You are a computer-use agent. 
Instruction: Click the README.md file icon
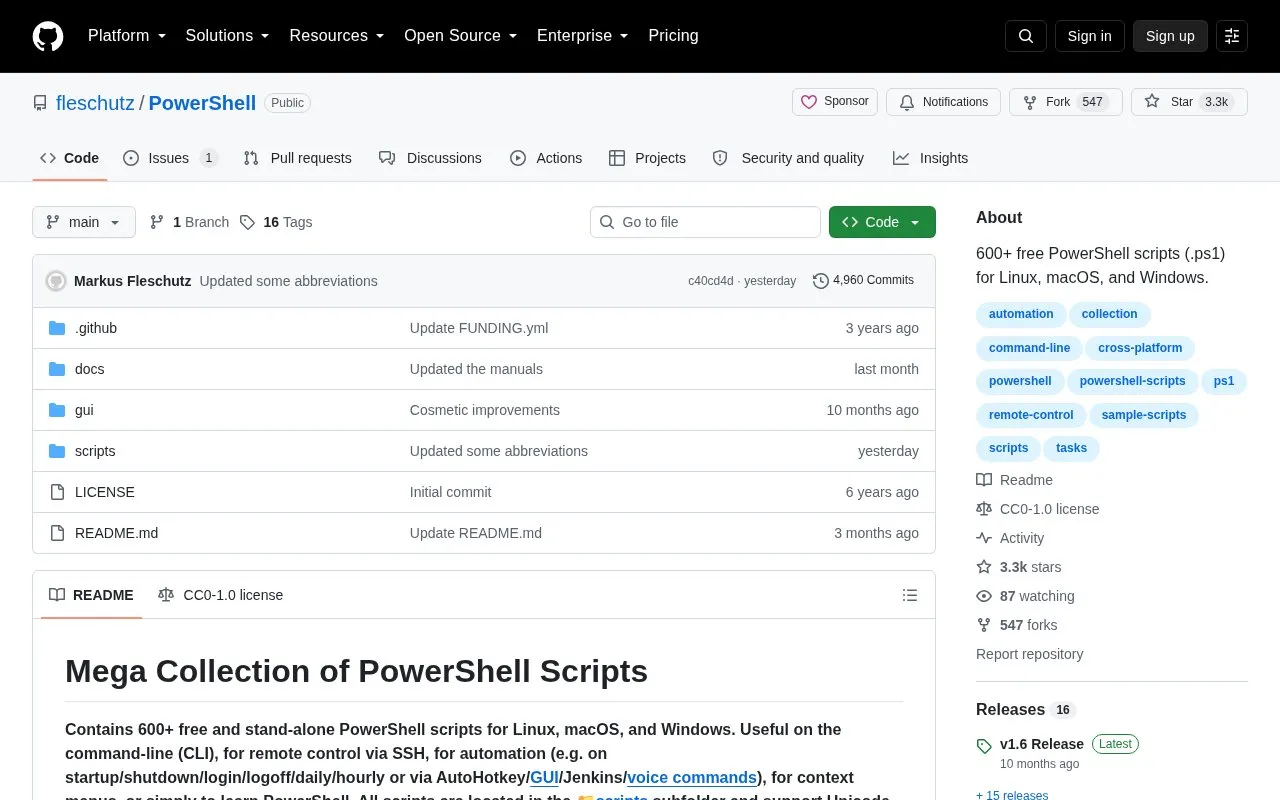[x=57, y=533]
